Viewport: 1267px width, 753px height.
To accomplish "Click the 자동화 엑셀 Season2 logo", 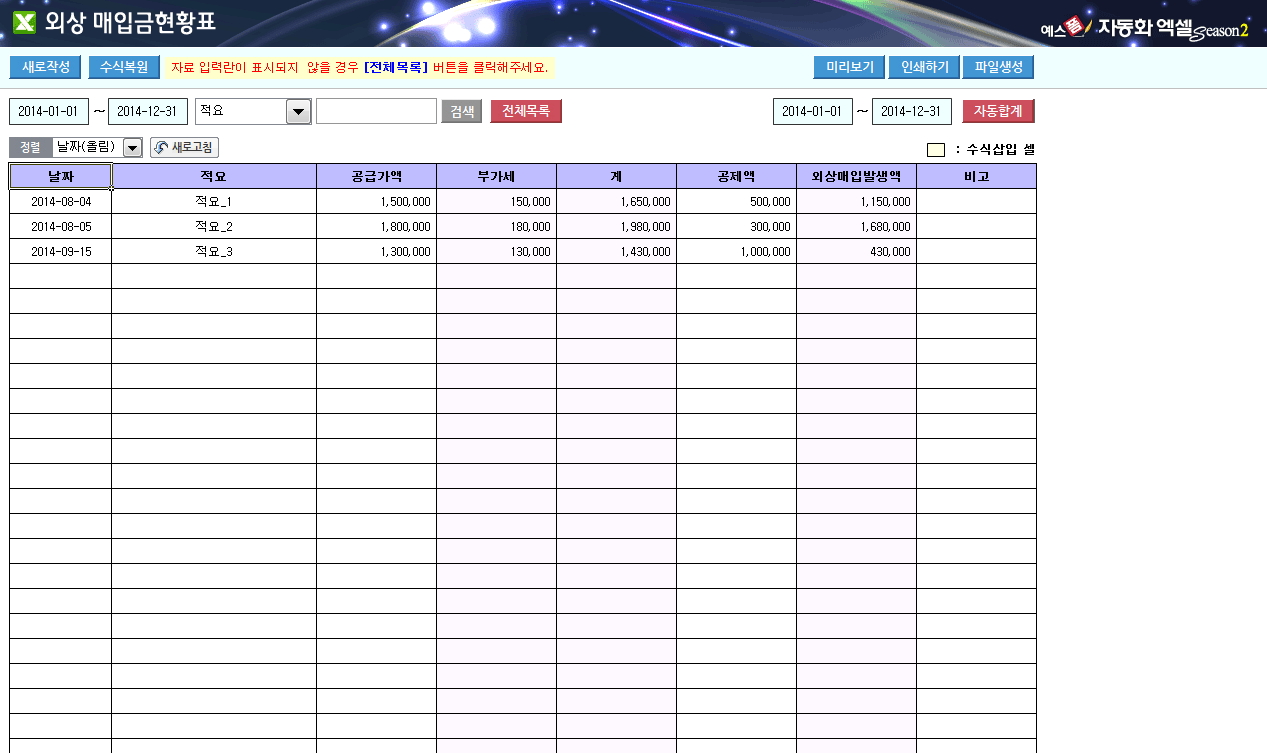I will click(1145, 27).
